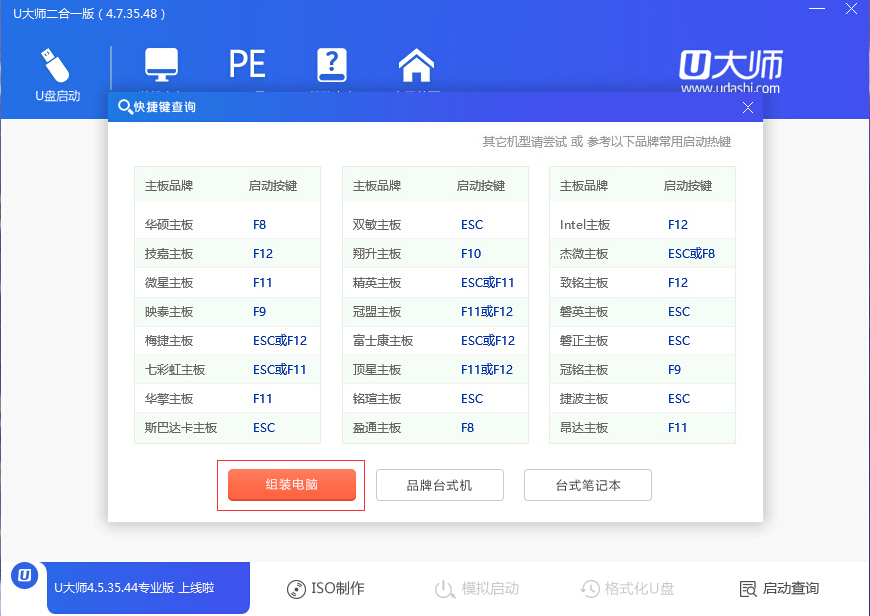Switch to 品牌台式机 tab
The width and height of the screenshot is (870, 616).
[439, 485]
